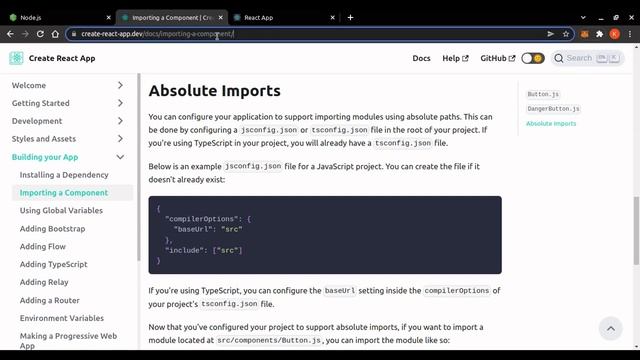Click the Search docs field
Image resolution: width=640 pixels, height=360 pixels.
587,58
